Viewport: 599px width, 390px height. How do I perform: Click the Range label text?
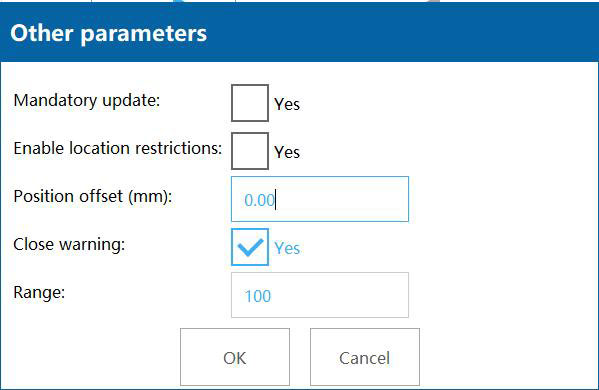[x=39, y=293]
